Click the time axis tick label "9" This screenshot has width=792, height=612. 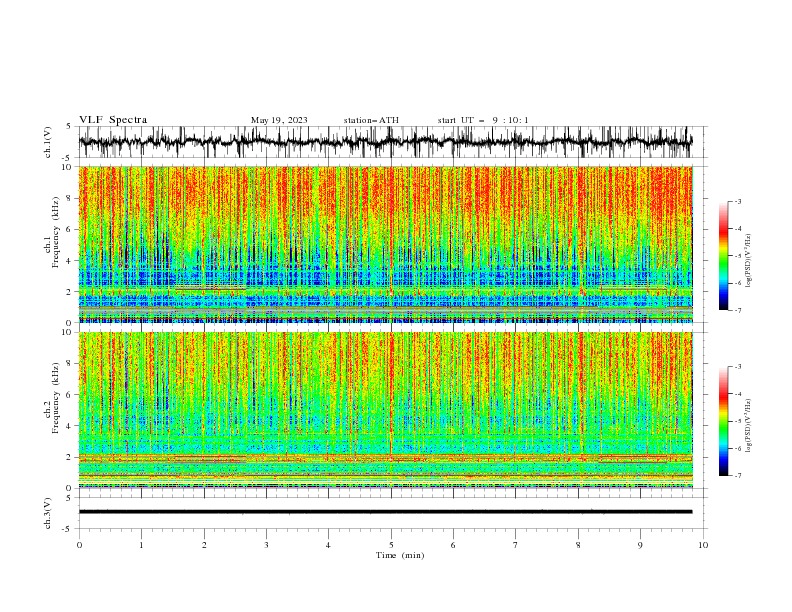coord(640,545)
